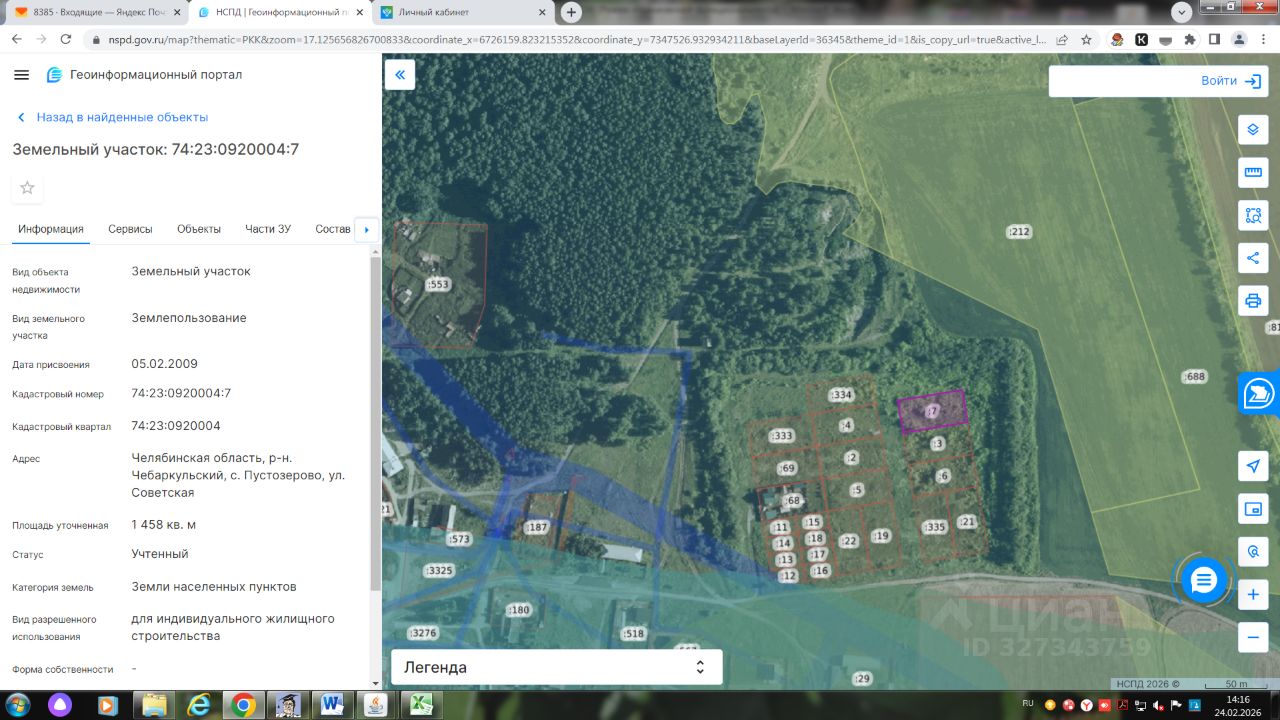Close the НСПД browser tab

point(359,12)
